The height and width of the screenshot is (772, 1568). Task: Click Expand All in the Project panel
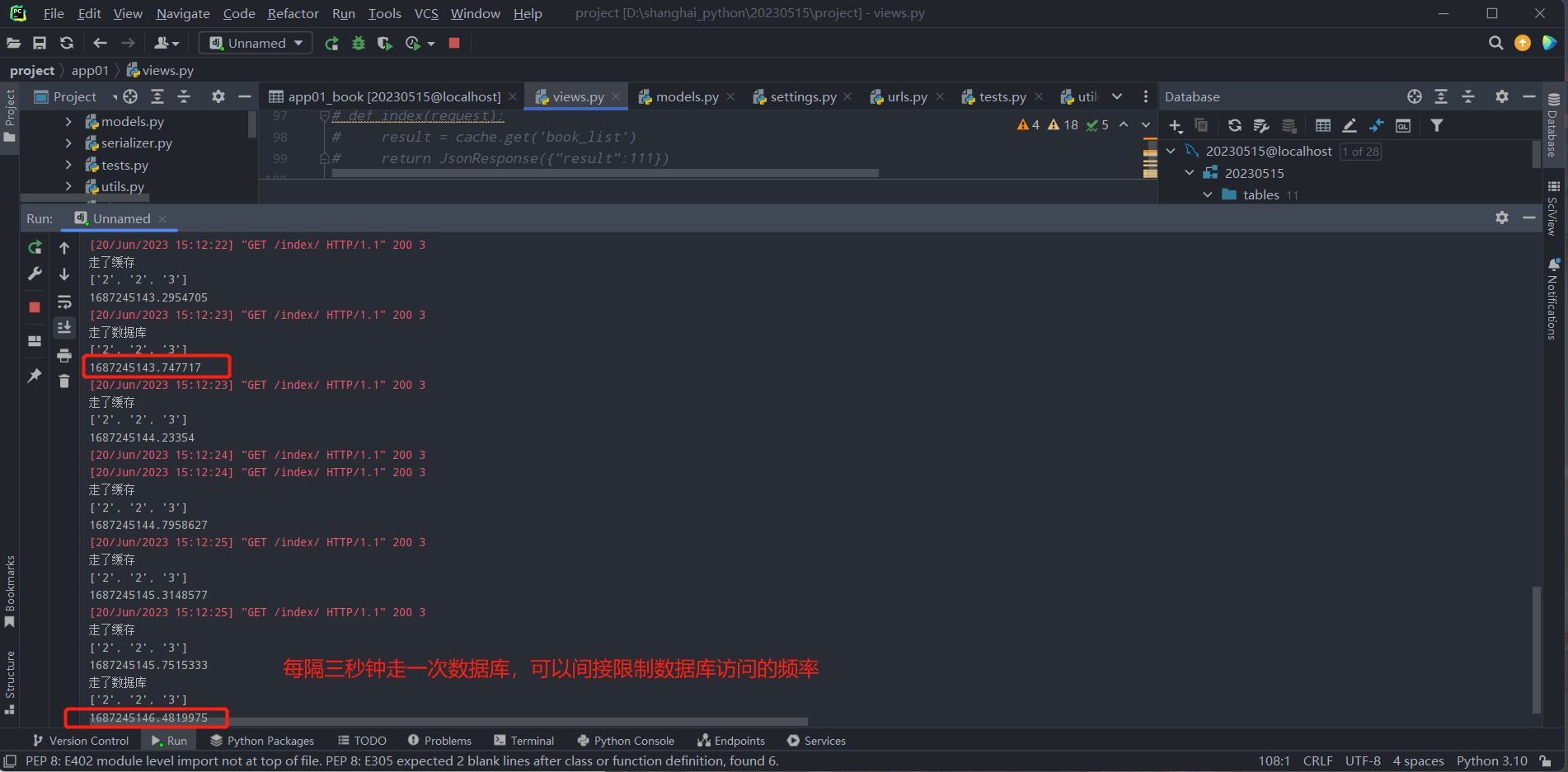pyautogui.click(x=157, y=96)
